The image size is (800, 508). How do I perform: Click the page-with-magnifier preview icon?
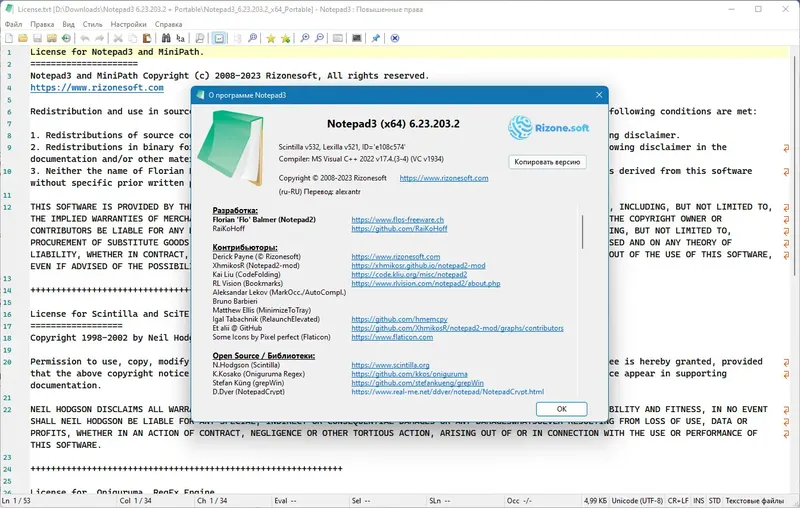point(199,38)
